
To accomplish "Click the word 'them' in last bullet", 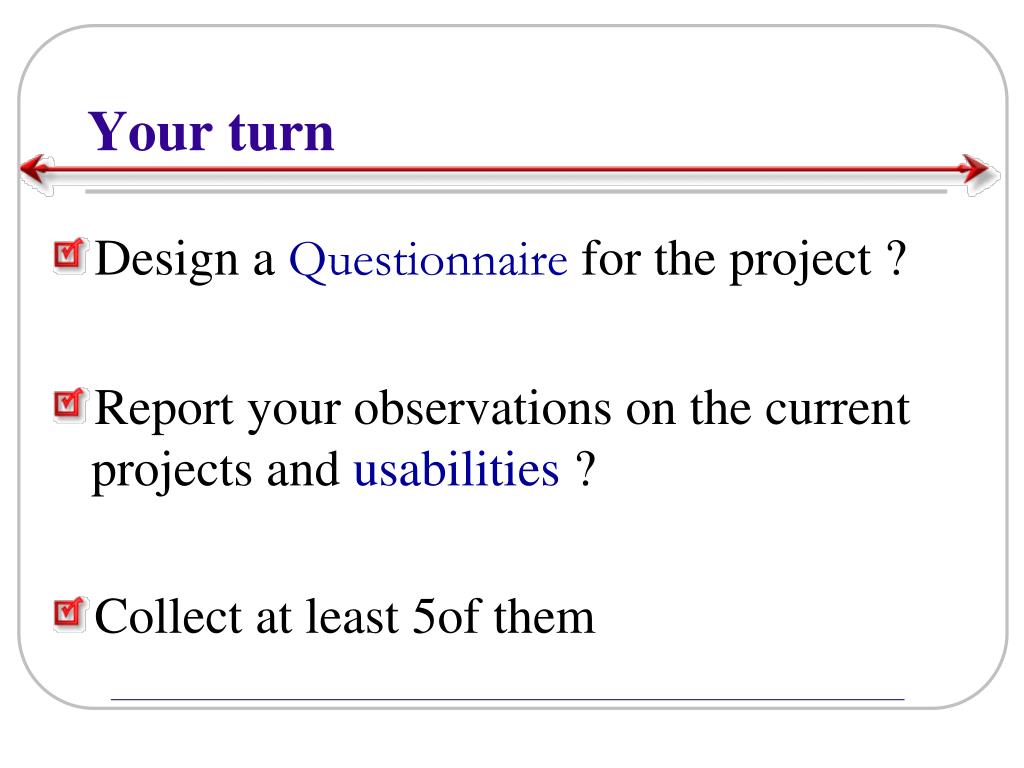I will (x=544, y=616).
